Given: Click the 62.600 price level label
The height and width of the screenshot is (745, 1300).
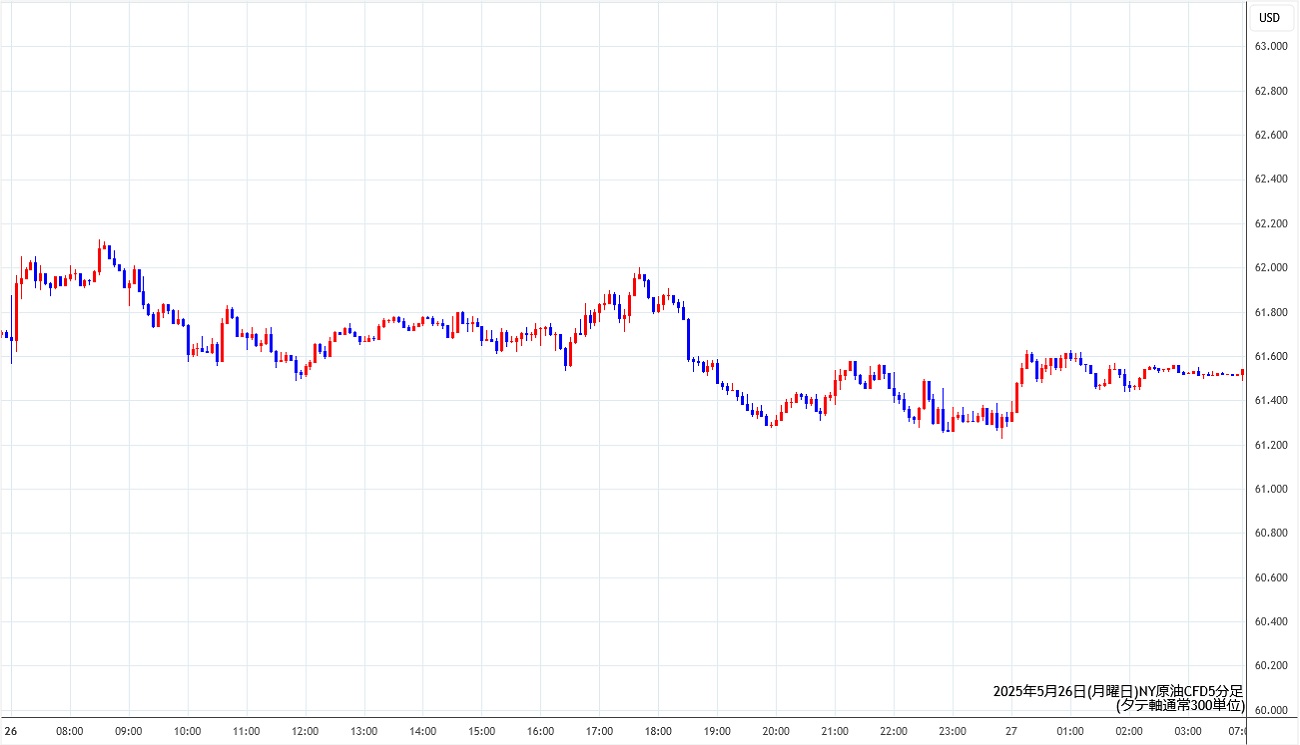Looking at the screenshot, I should (1271, 135).
